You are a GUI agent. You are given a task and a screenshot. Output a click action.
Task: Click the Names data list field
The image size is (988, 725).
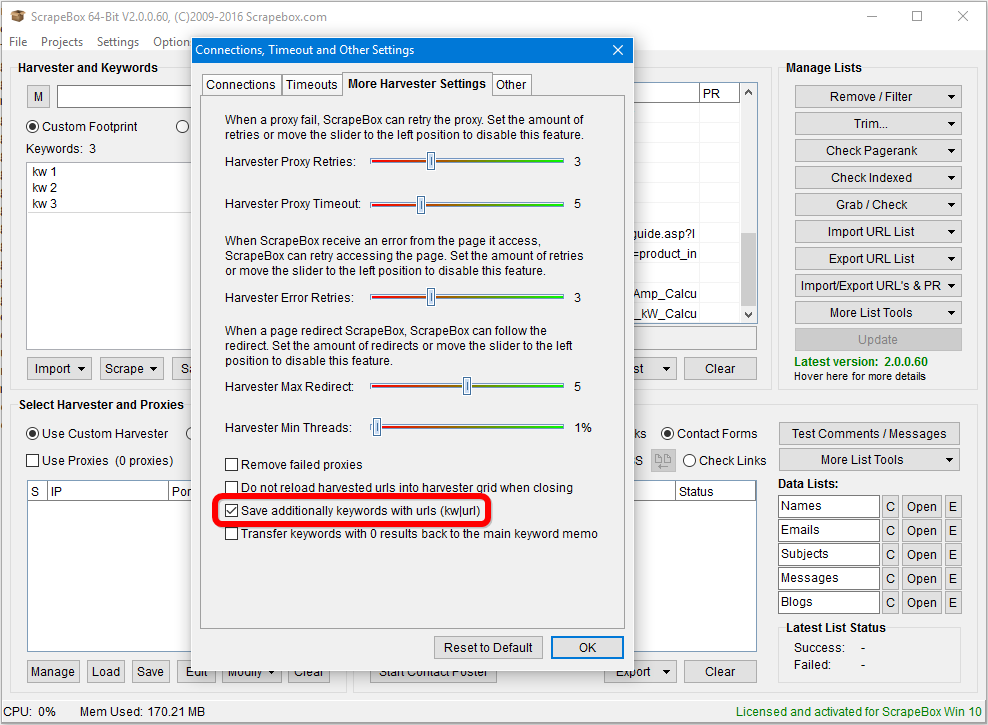(829, 506)
